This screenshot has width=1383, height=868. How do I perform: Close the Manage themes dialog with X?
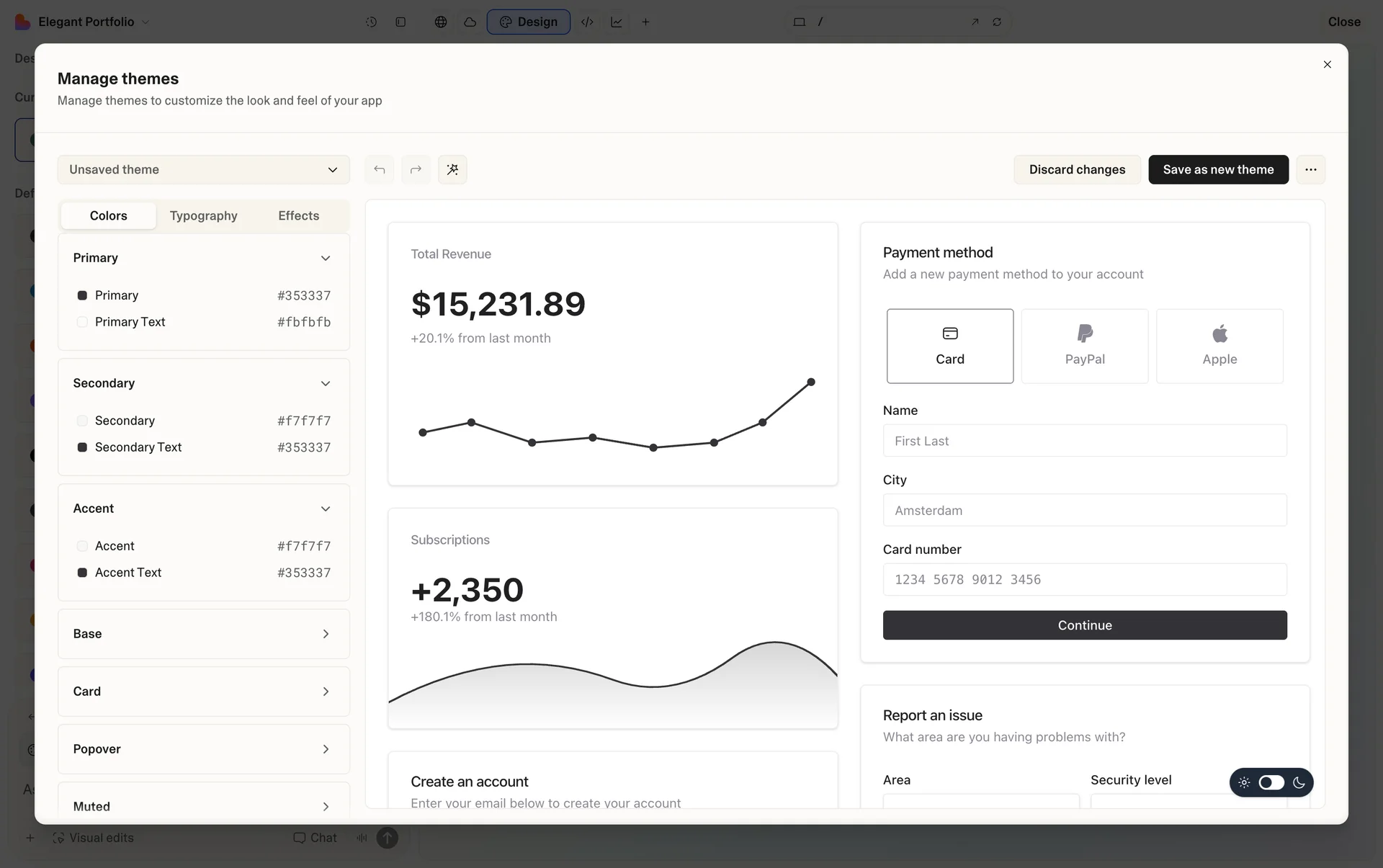pos(1327,65)
